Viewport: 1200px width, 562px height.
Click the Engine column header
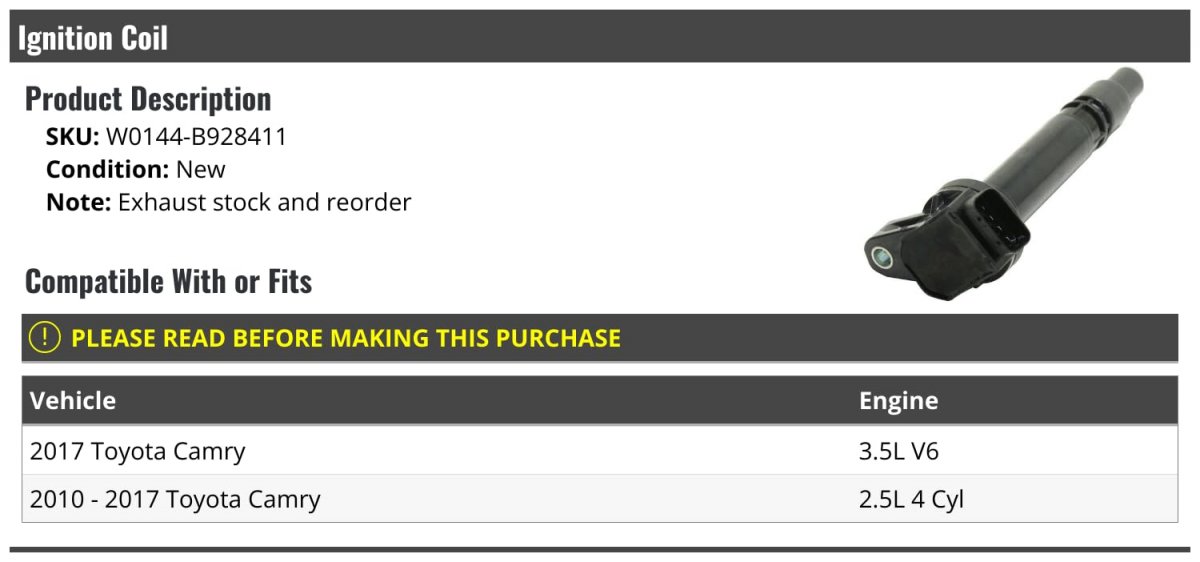[898, 401]
